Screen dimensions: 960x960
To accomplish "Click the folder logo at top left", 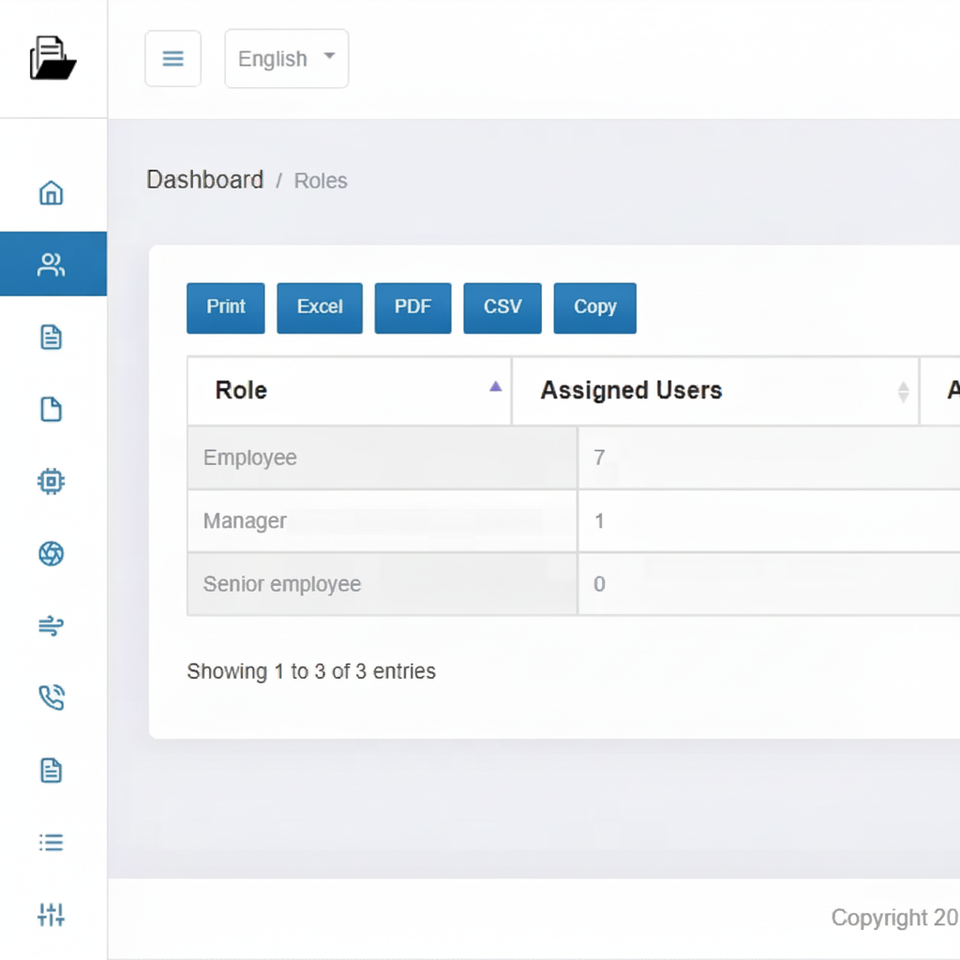I will pyautogui.click(x=53, y=58).
